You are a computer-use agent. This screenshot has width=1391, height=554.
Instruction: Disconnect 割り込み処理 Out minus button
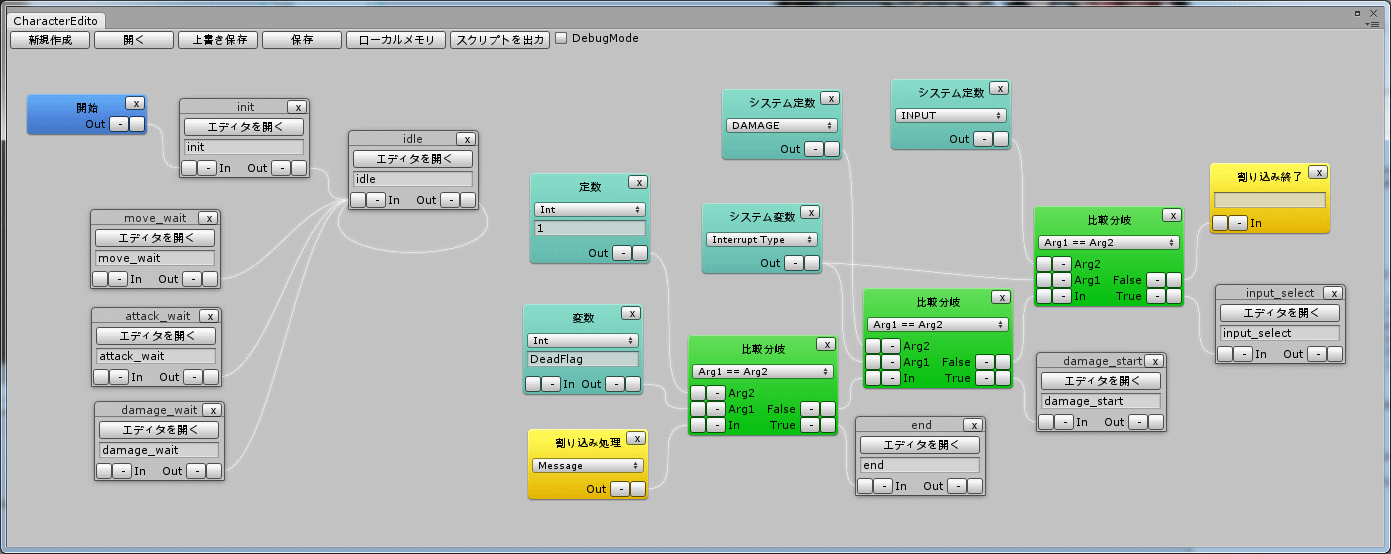click(619, 489)
